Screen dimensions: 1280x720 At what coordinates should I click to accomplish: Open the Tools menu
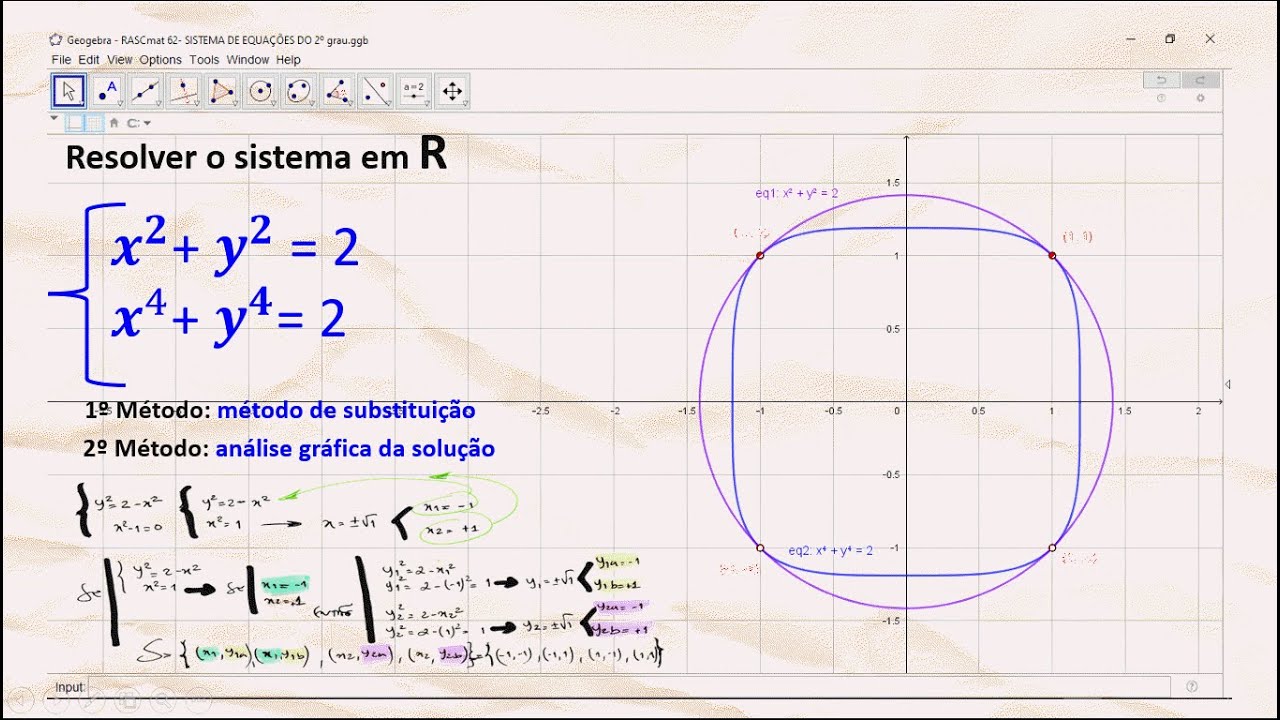[204, 60]
